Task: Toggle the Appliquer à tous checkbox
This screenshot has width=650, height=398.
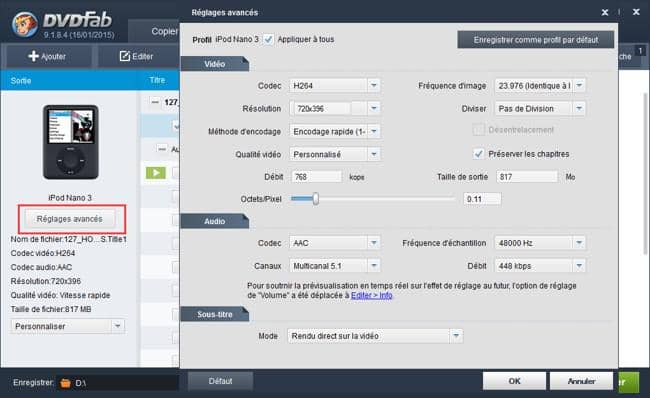Action: pos(269,39)
